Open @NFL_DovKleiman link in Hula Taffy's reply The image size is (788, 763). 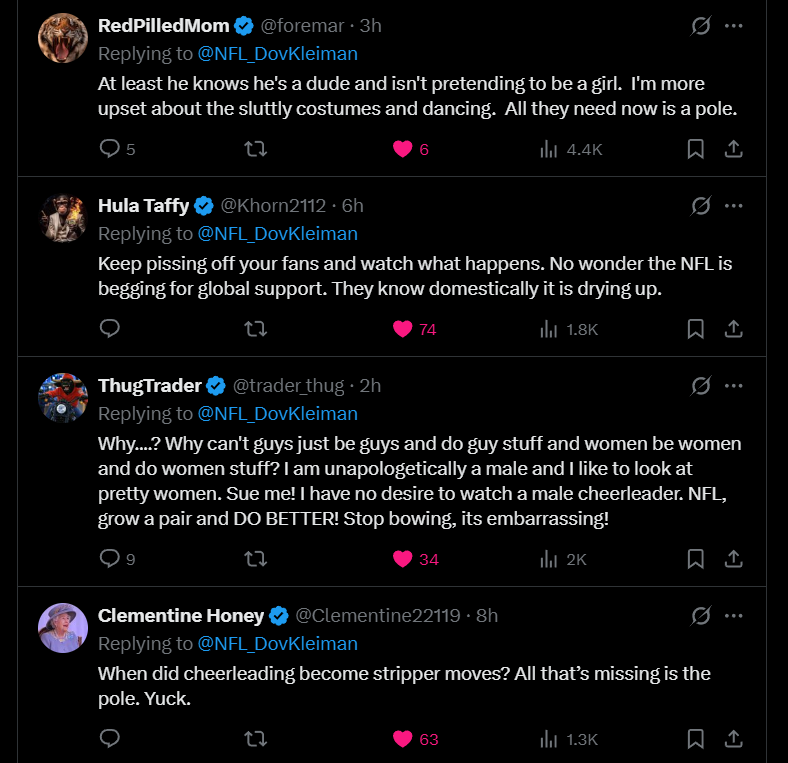click(x=277, y=233)
